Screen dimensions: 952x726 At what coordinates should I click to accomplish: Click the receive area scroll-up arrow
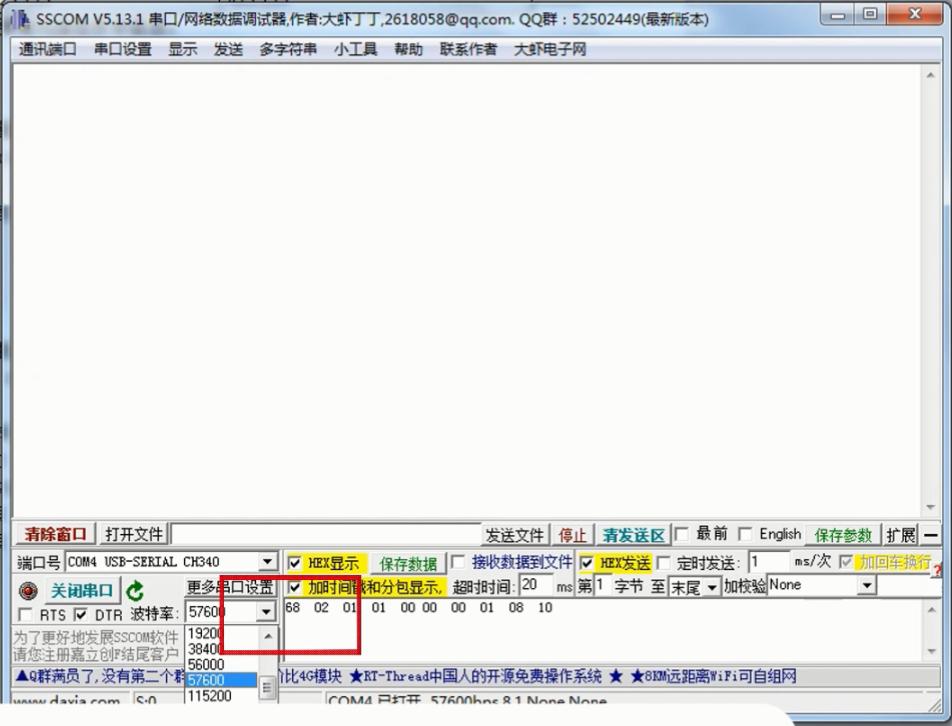click(x=930, y=75)
